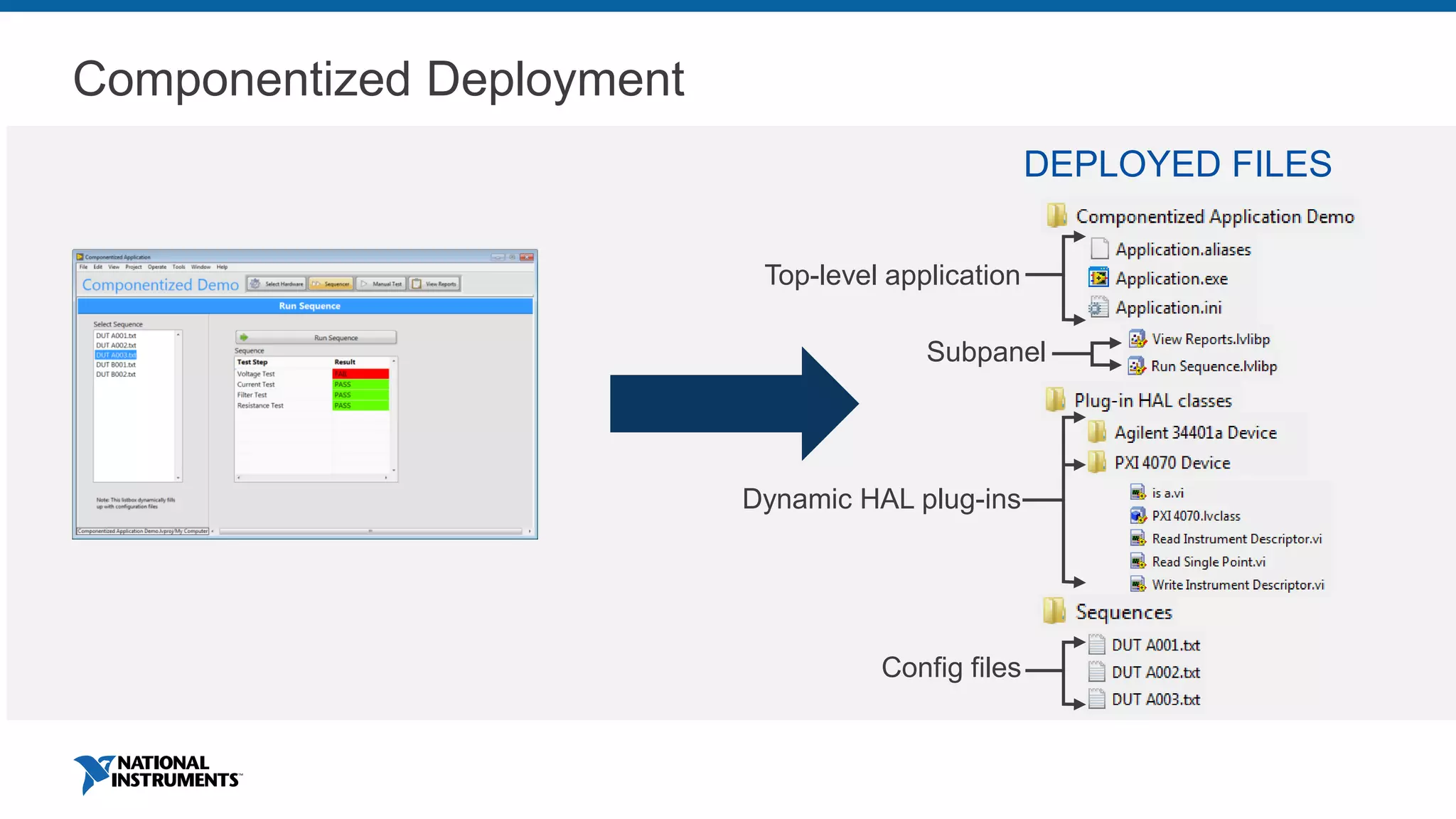Click the Read Instrument Descriptor.vi icon
Image resolution: width=1456 pixels, height=819 pixels.
[x=1138, y=538]
